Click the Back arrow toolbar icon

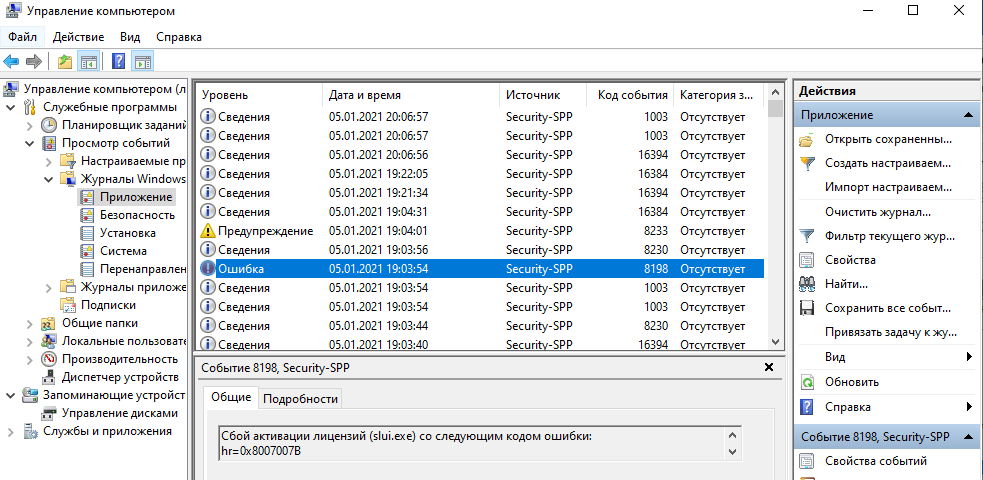11,61
